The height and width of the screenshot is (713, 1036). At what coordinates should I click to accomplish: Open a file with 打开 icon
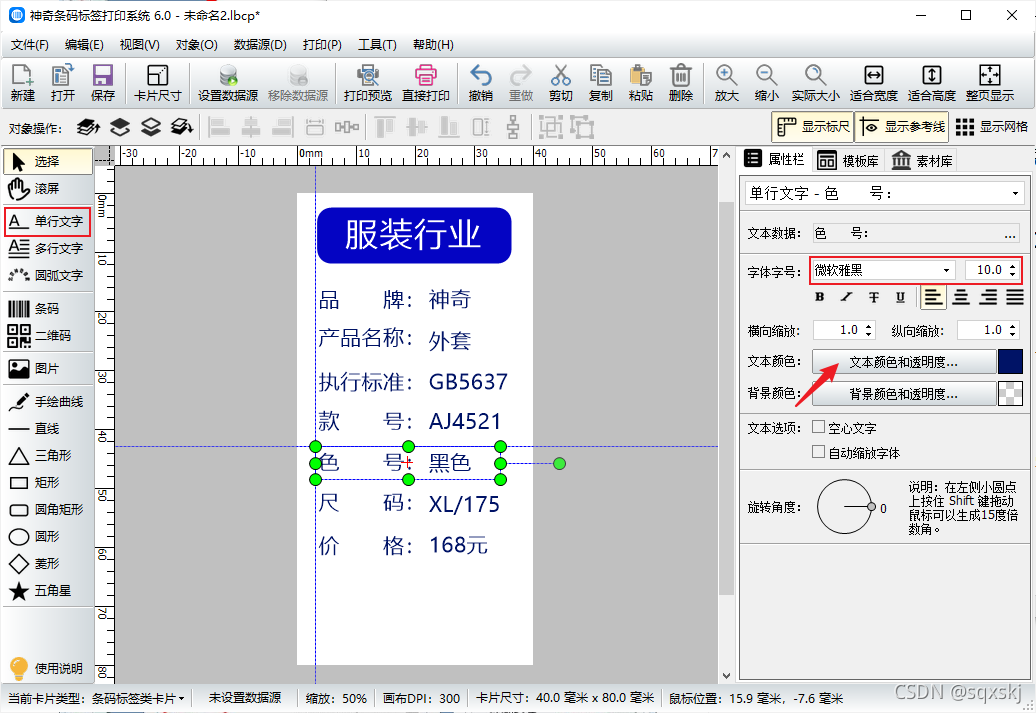[x=63, y=83]
